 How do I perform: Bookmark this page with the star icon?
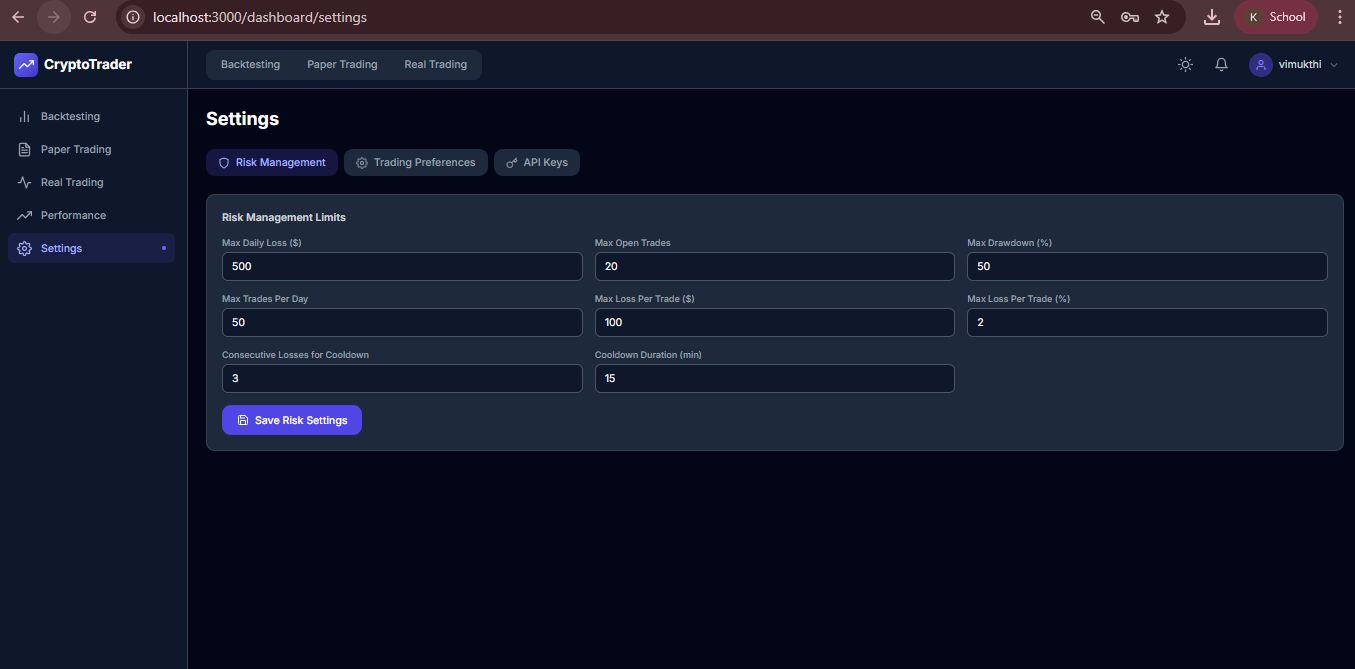coord(1162,17)
